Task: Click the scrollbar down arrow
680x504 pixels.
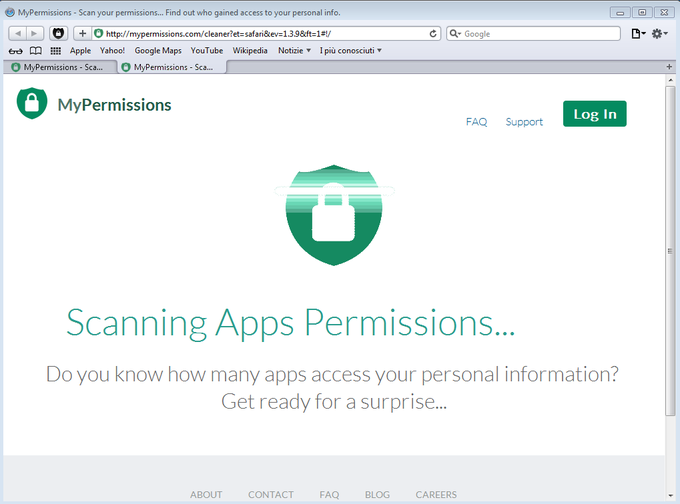Action: pyautogui.click(x=670, y=495)
